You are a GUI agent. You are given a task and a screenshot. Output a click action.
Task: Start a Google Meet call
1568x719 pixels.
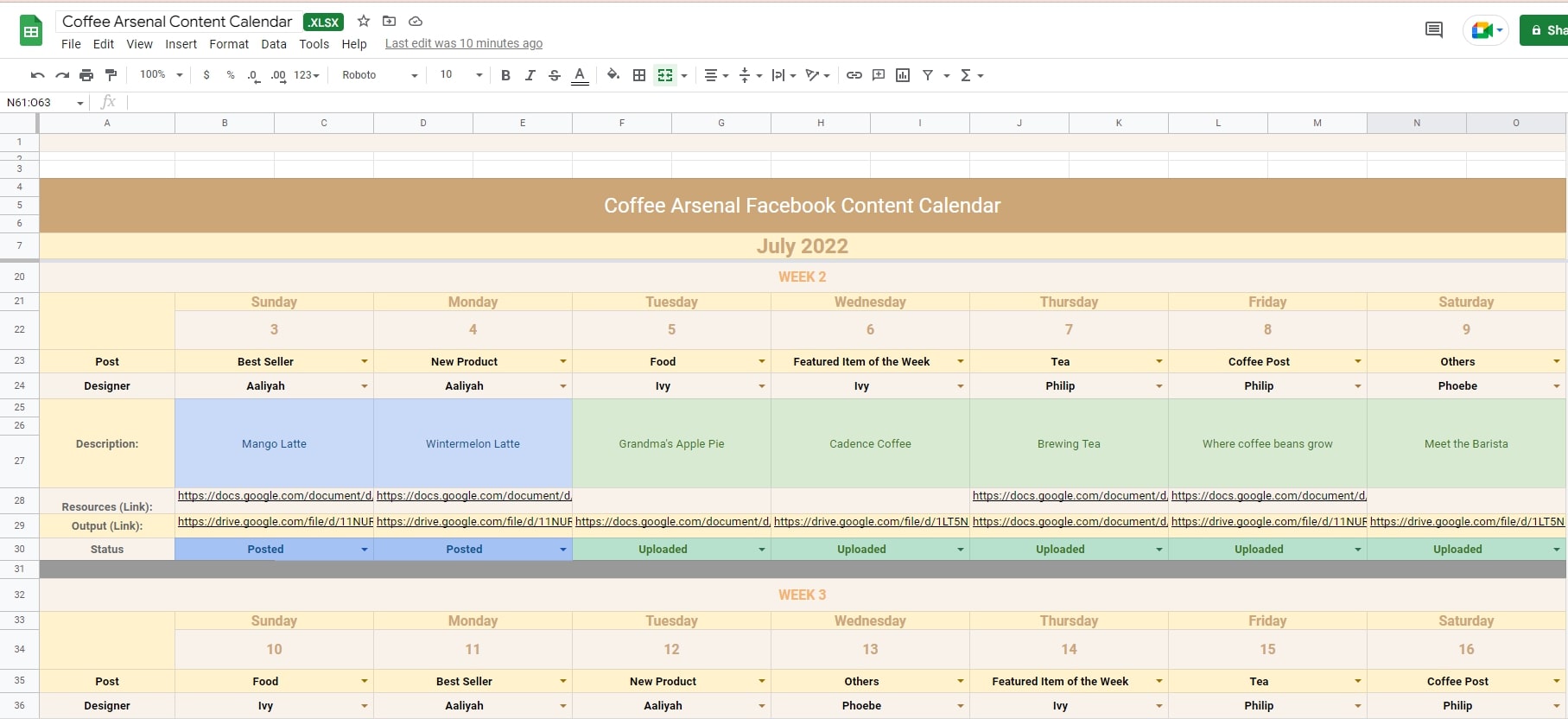1485,30
